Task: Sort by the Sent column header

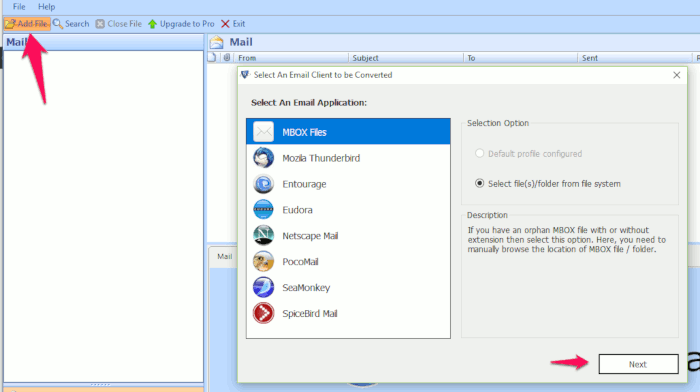Action: [634, 58]
